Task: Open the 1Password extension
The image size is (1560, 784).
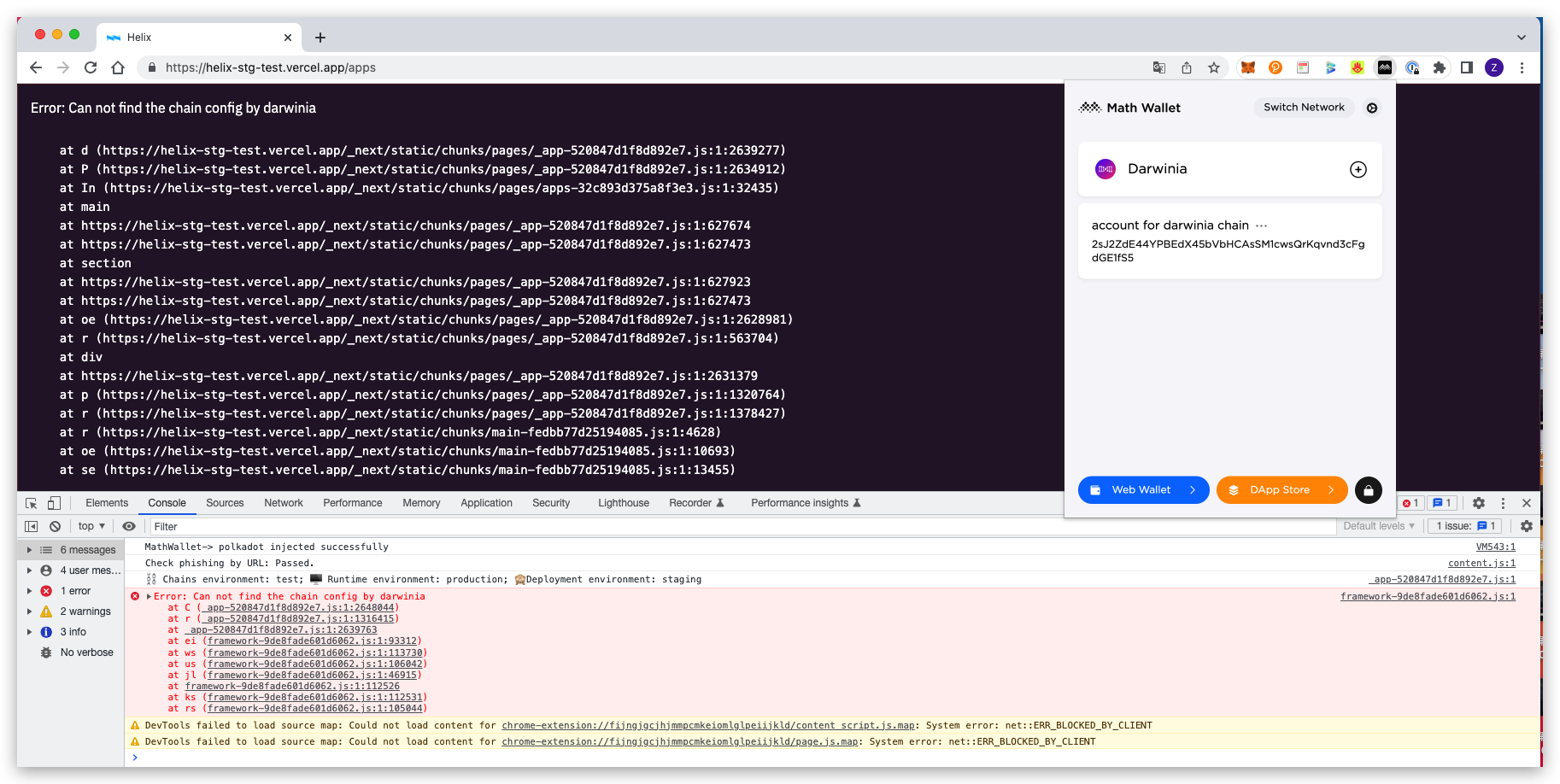Action: point(1412,67)
